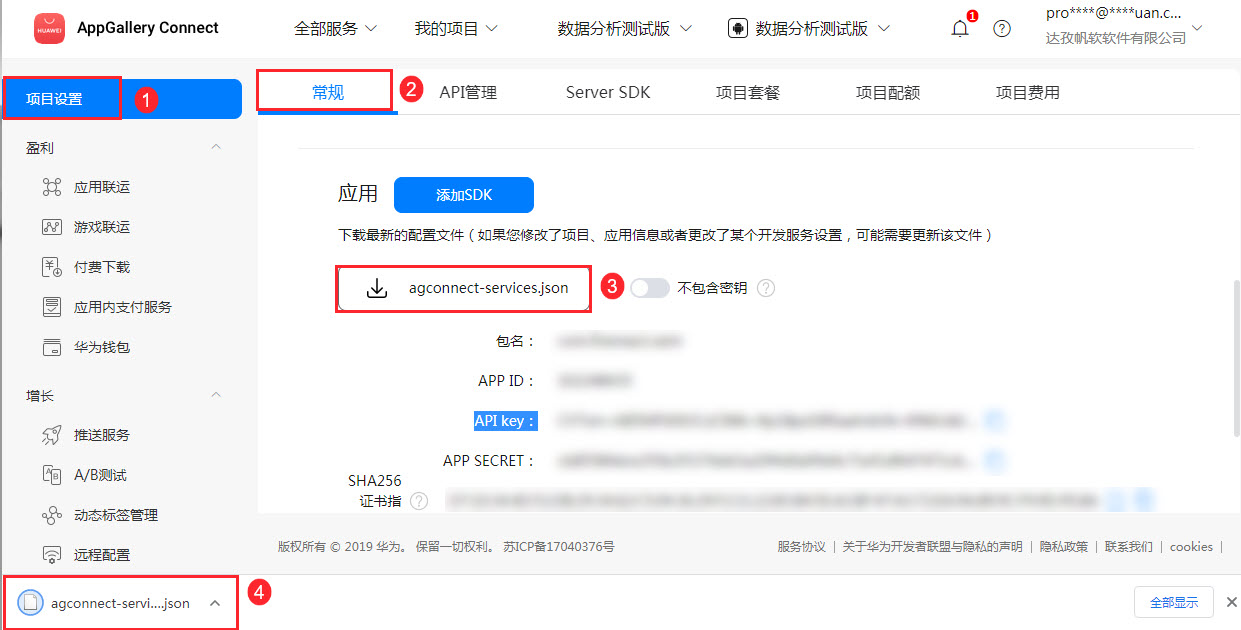The image size is (1241, 630).
Task: Toggle the 不包含密钥 switch
Action: tap(650, 288)
